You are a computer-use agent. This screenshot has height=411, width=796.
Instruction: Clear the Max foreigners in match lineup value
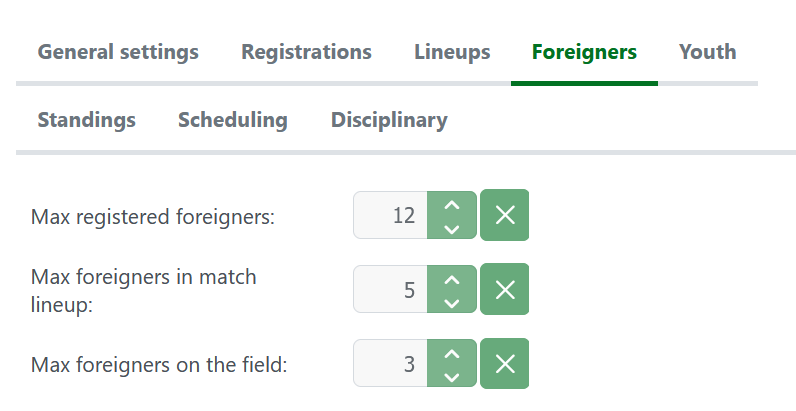(x=504, y=290)
